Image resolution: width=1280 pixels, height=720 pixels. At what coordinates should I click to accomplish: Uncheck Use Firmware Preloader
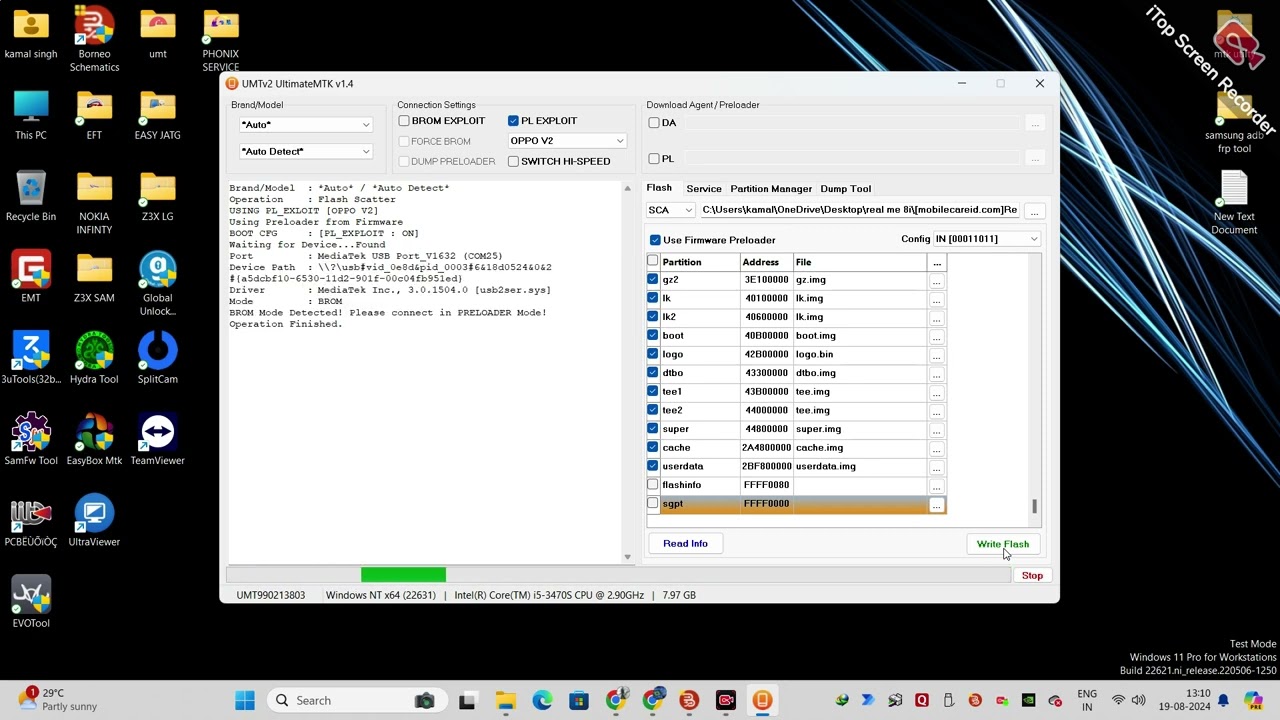click(x=655, y=240)
